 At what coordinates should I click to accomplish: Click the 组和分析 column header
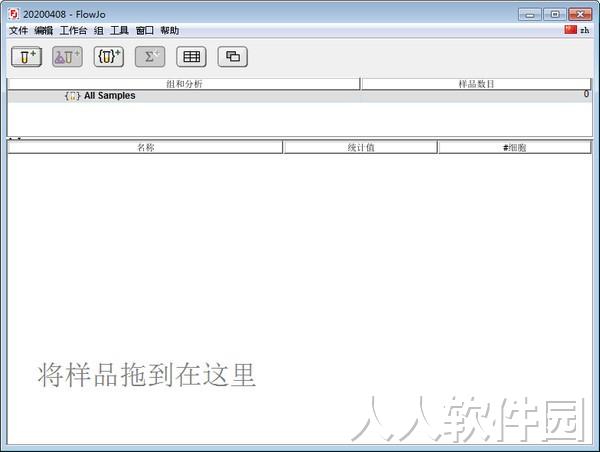click(x=184, y=84)
